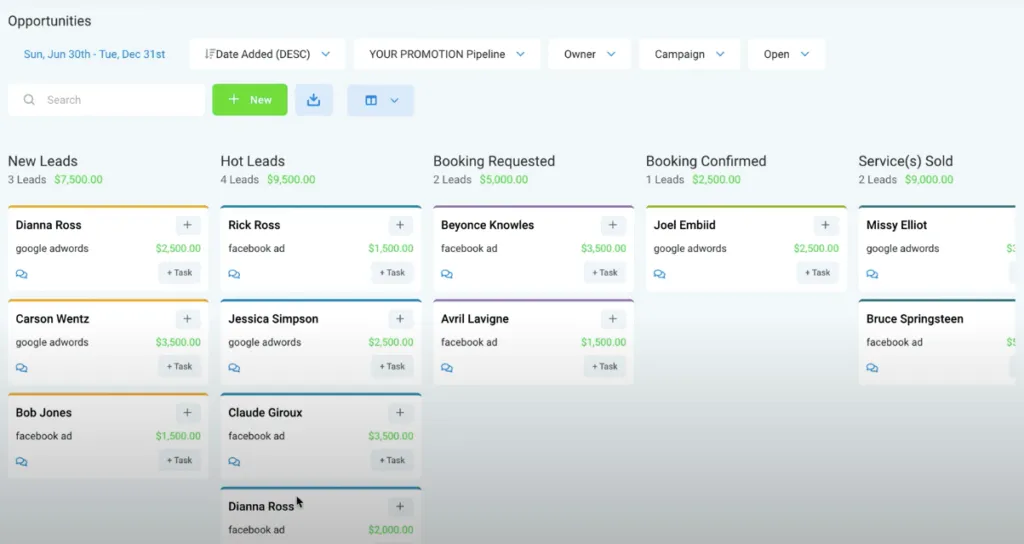The image size is (1024, 544).
Task: Open YOUR PROMOTION Pipeline dropdown
Action: [x=446, y=54]
